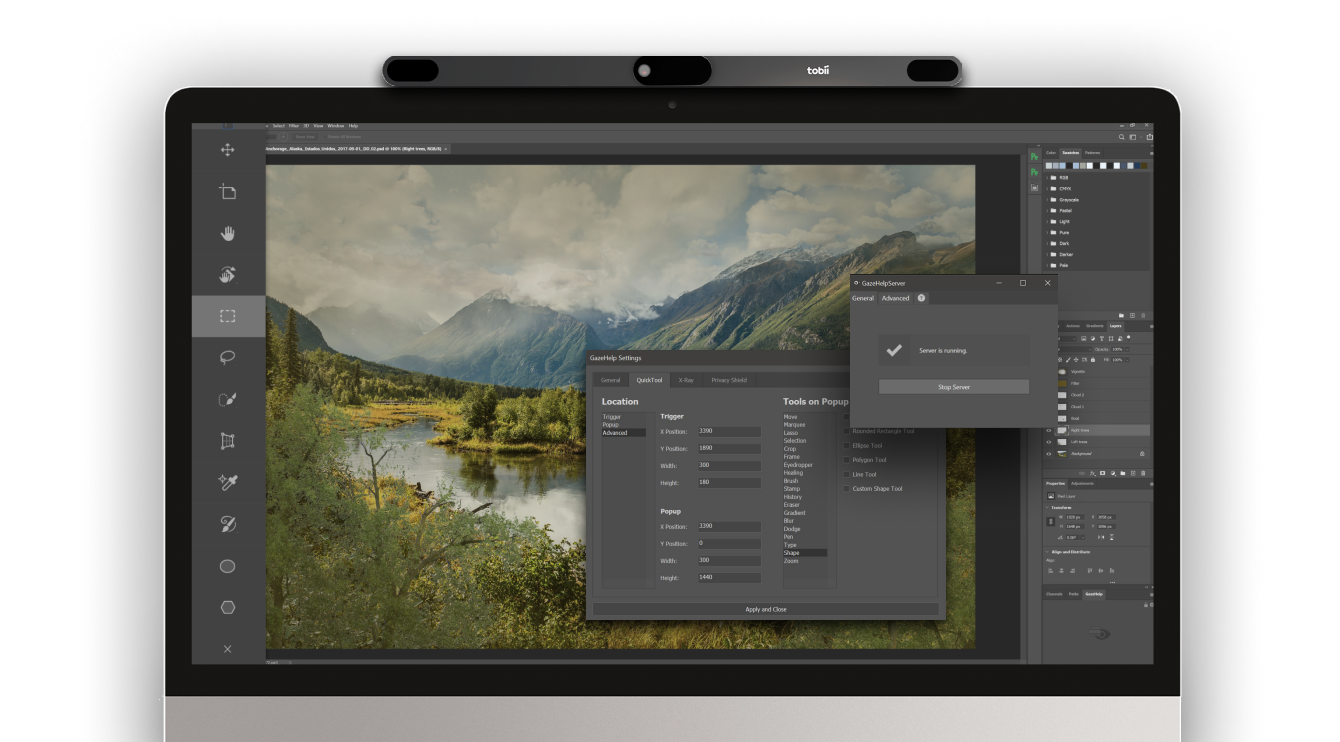This screenshot has height=742, width=1340.
Task: Select the Polygon shape tool icon
Action: point(228,607)
